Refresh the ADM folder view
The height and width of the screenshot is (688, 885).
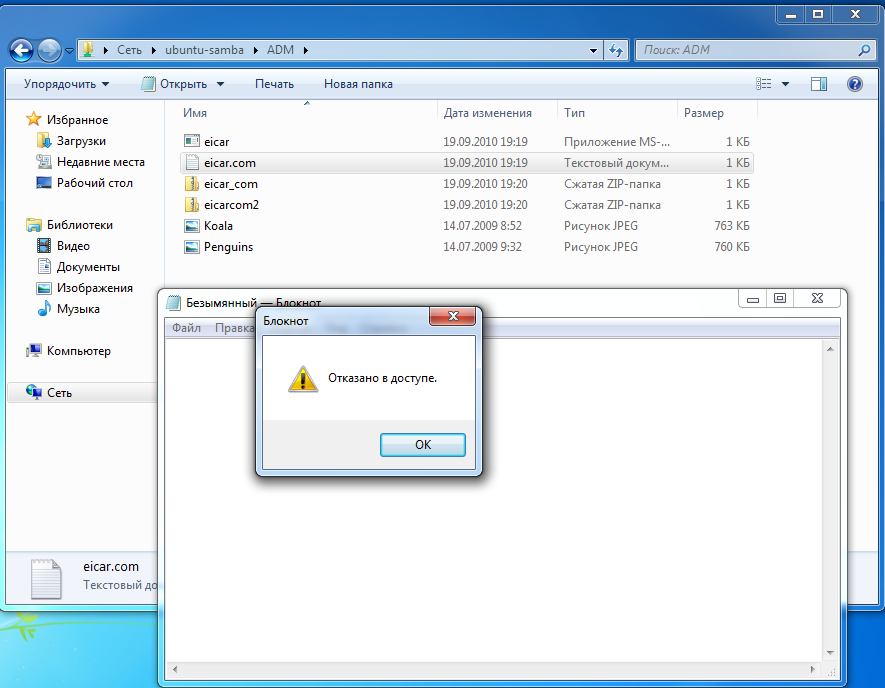pos(616,50)
